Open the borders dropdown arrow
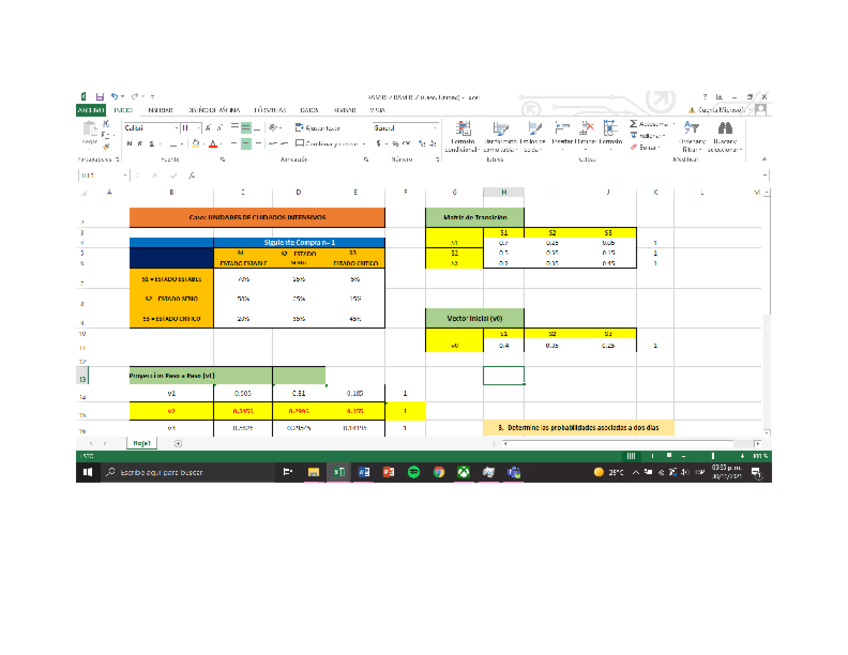Image resolution: width=848 pixels, height=655 pixels. click(x=181, y=144)
